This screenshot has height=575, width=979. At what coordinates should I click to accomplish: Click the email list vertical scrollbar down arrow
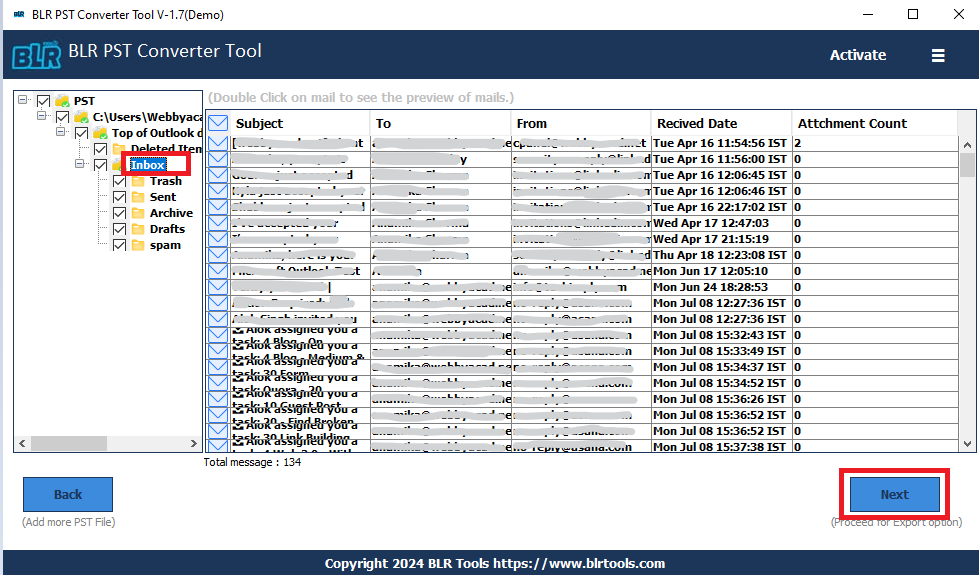pos(967,443)
